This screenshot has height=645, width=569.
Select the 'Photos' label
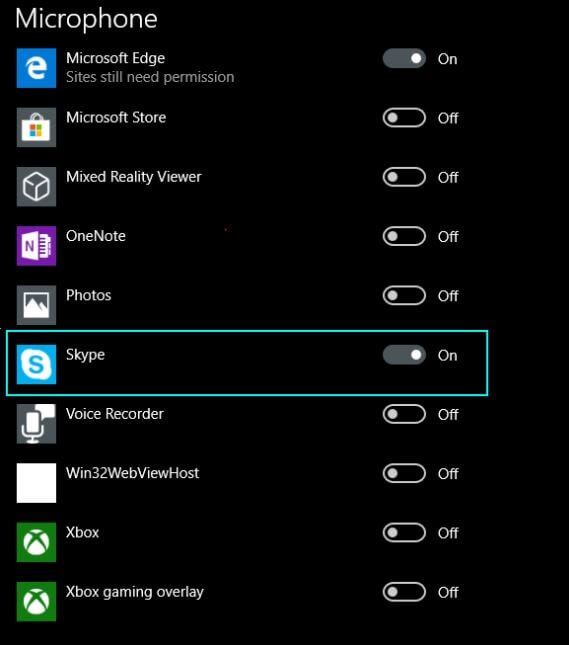[x=88, y=295]
